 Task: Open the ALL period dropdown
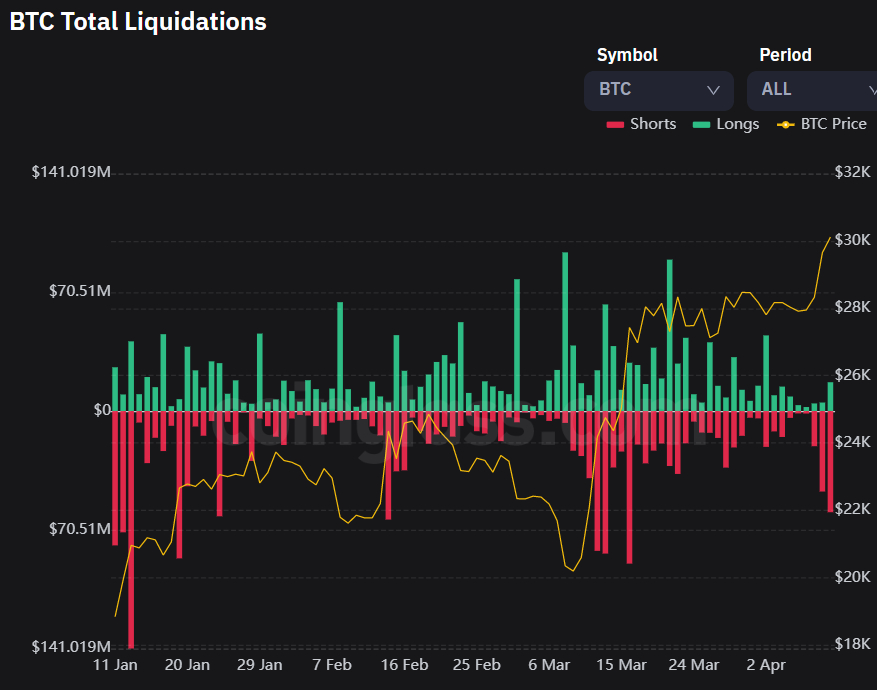pos(810,90)
